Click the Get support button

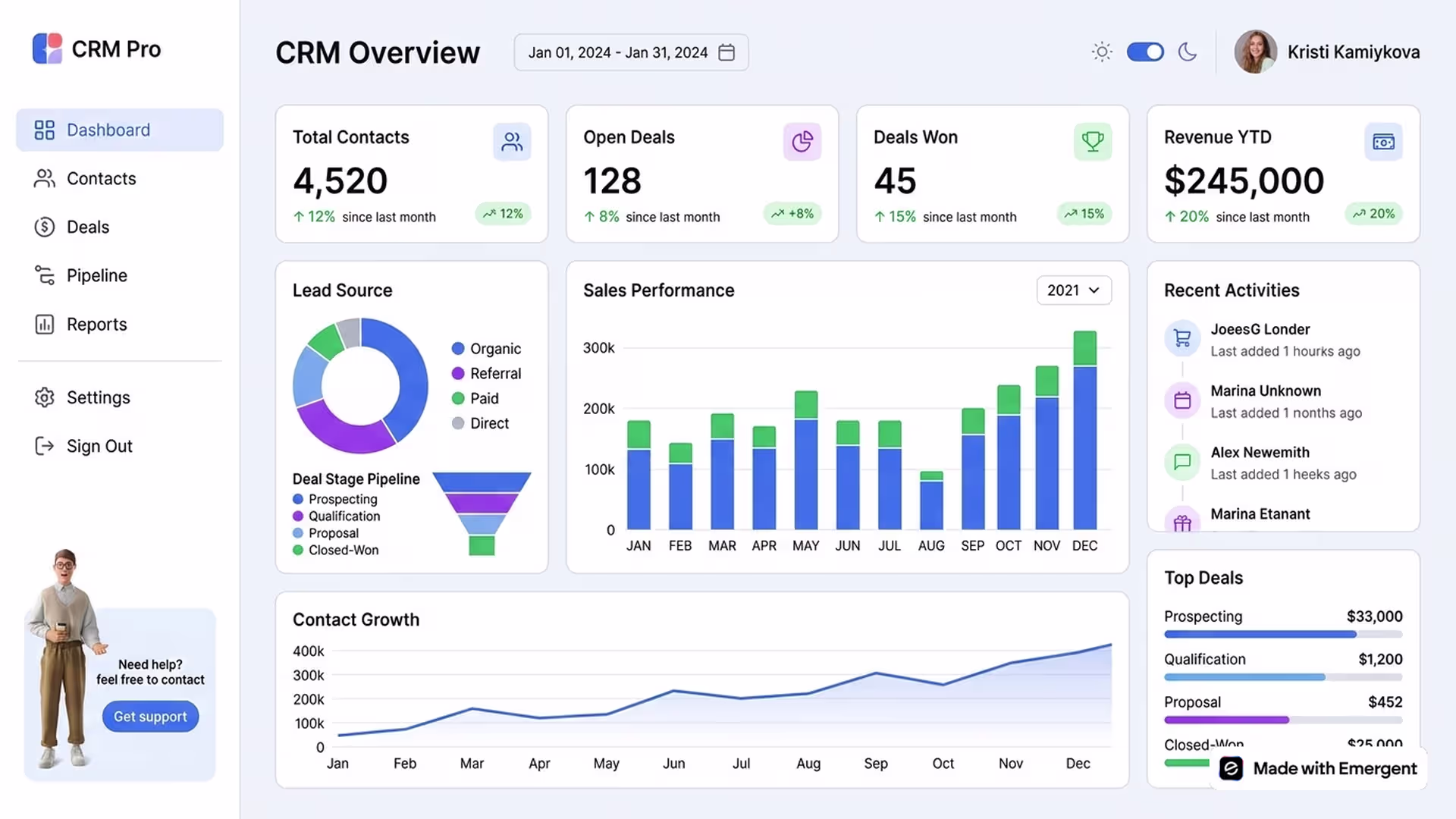pos(150,717)
